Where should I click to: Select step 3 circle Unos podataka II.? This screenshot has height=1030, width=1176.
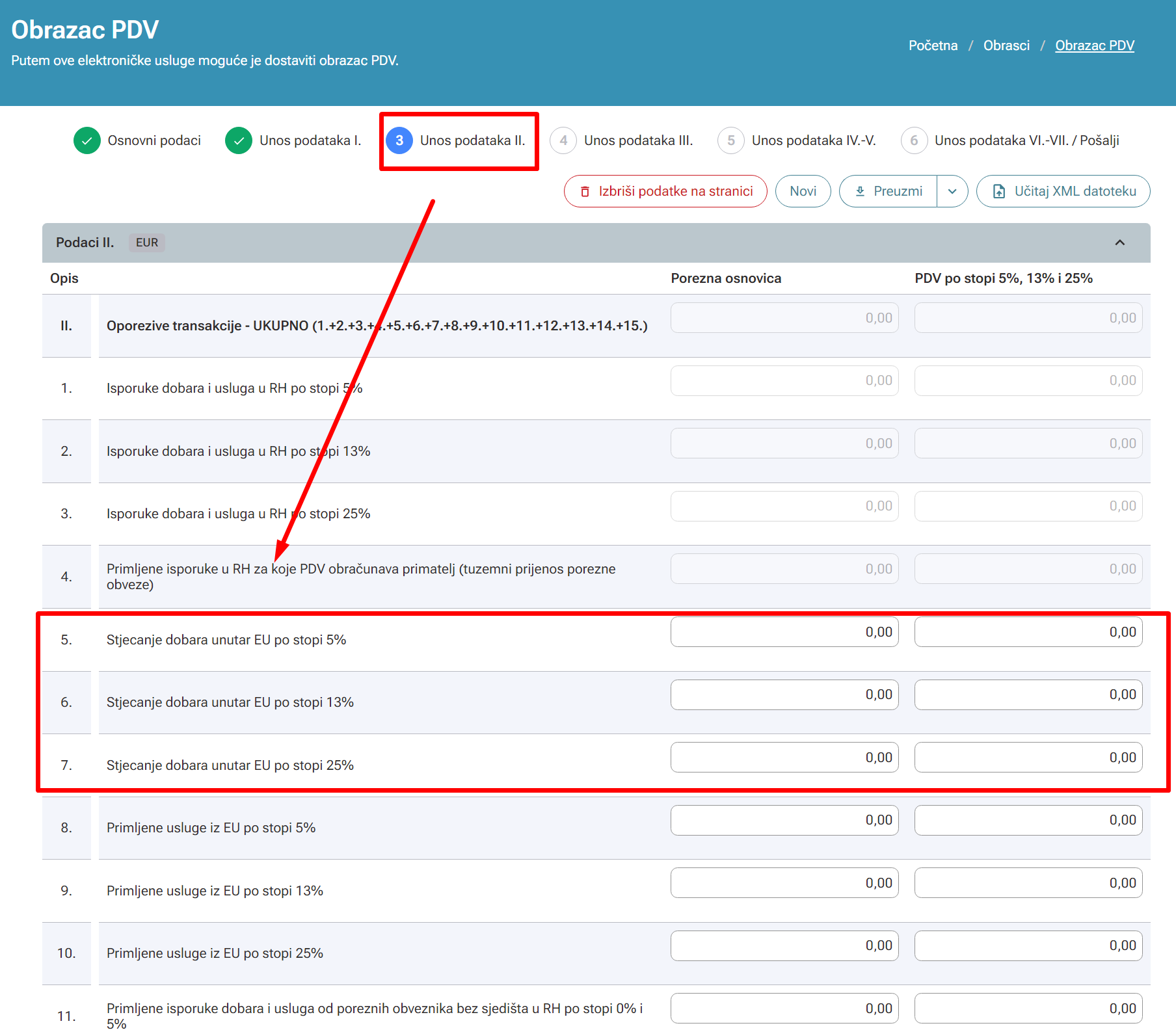[399, 140]
